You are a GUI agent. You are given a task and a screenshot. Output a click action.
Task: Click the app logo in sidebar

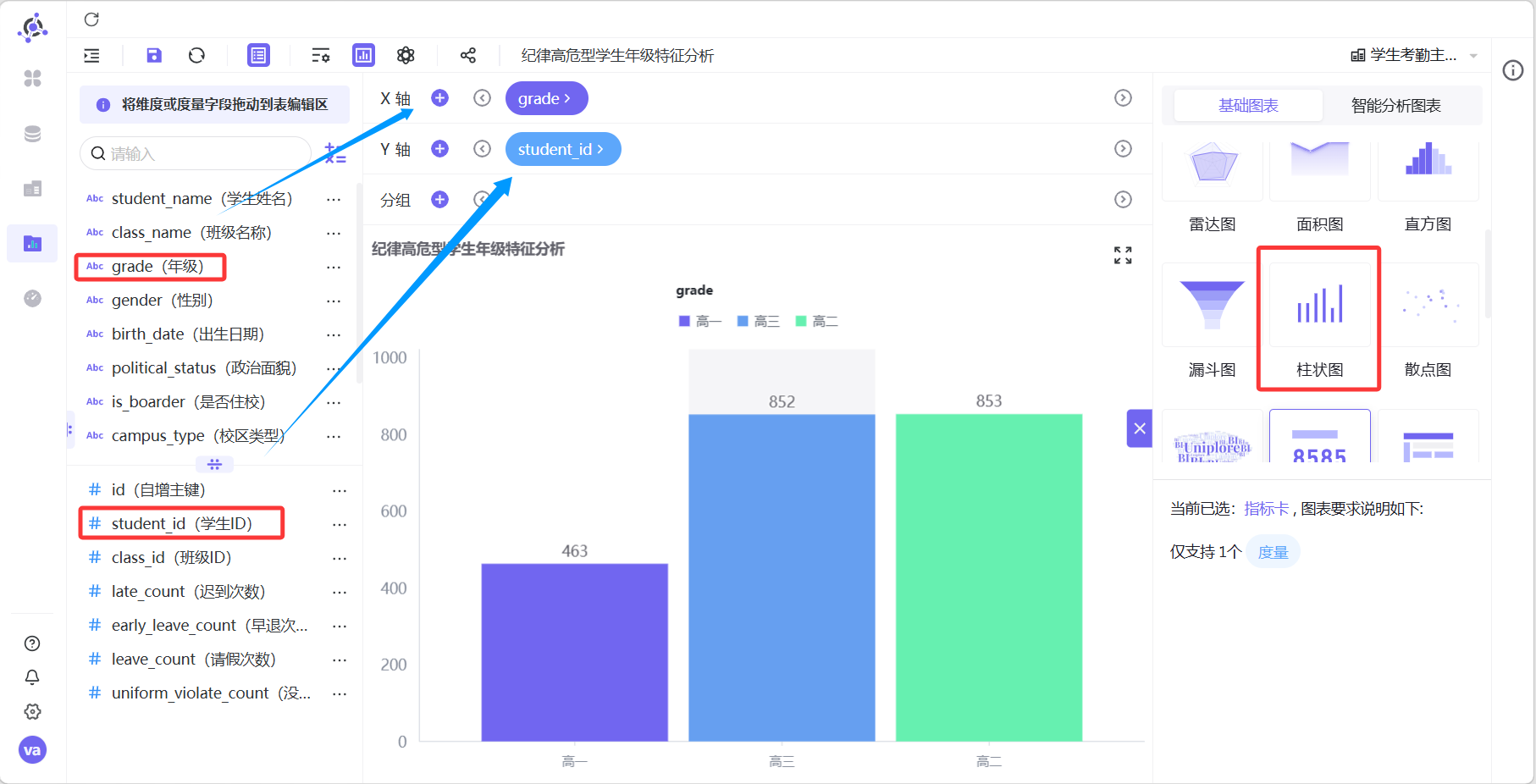[32, 27]
